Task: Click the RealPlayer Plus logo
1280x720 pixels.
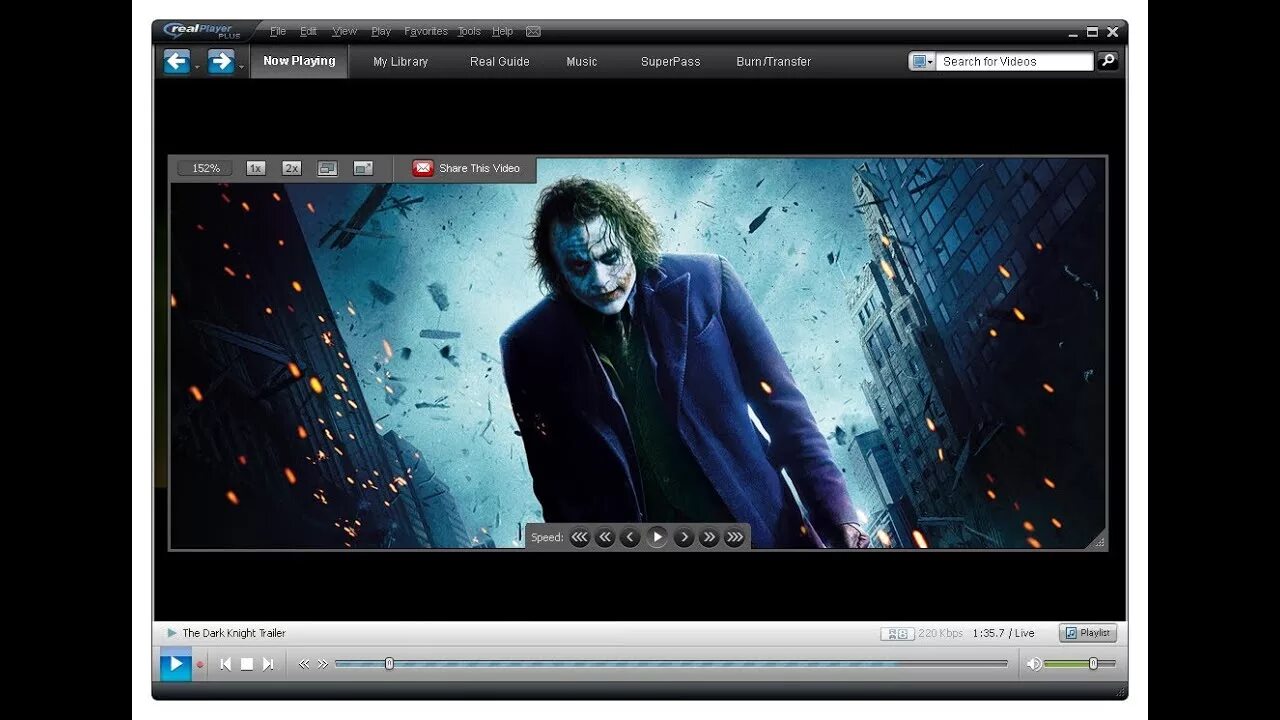Action: (201, 31)
